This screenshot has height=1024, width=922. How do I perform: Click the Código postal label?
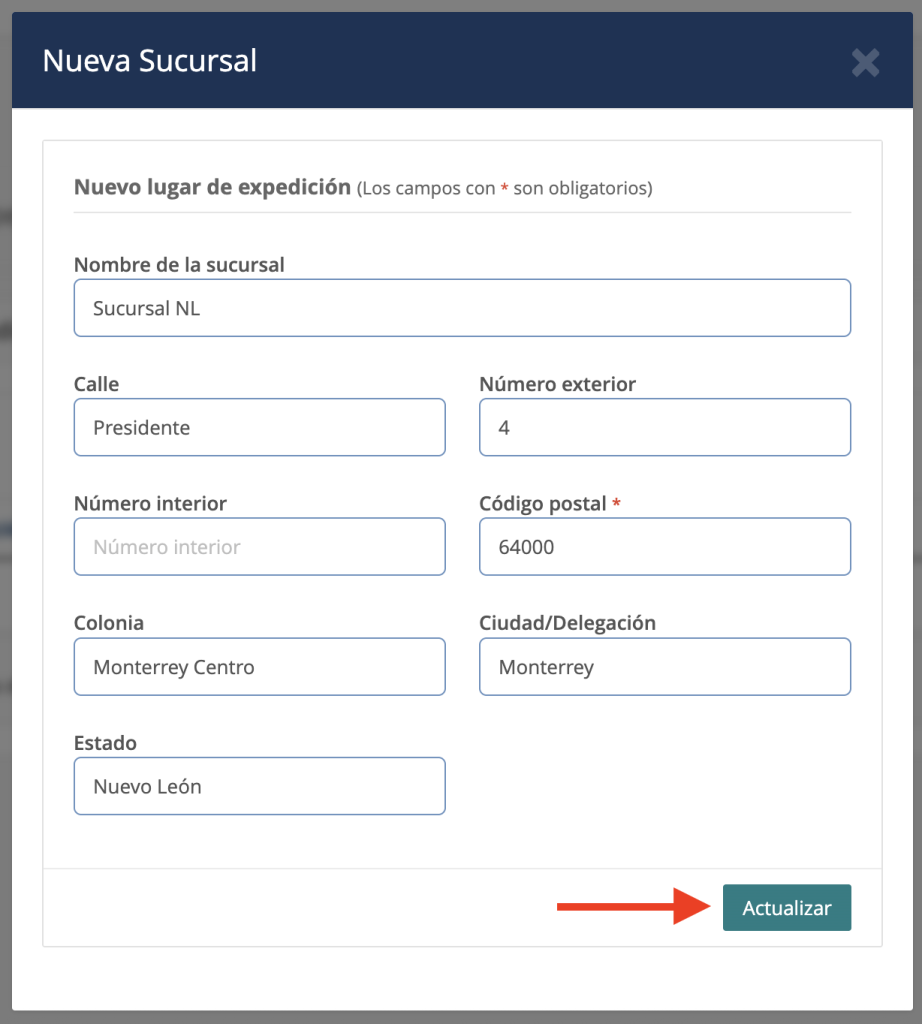pos(543,504)
